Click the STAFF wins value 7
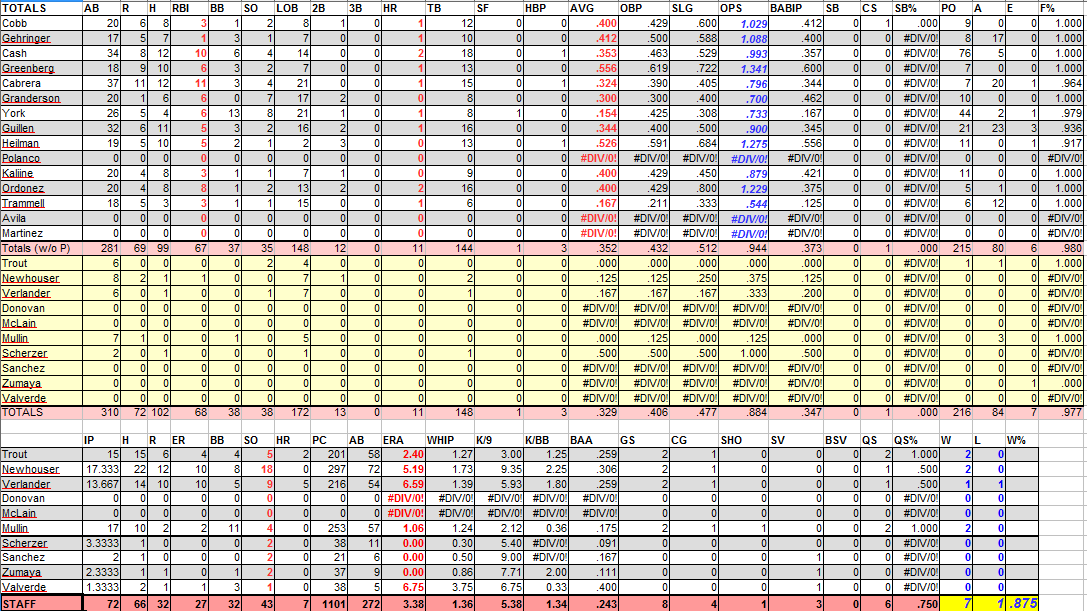Image resolution: width=1087 pixels, height=611 pixels. tap(957, 604)
